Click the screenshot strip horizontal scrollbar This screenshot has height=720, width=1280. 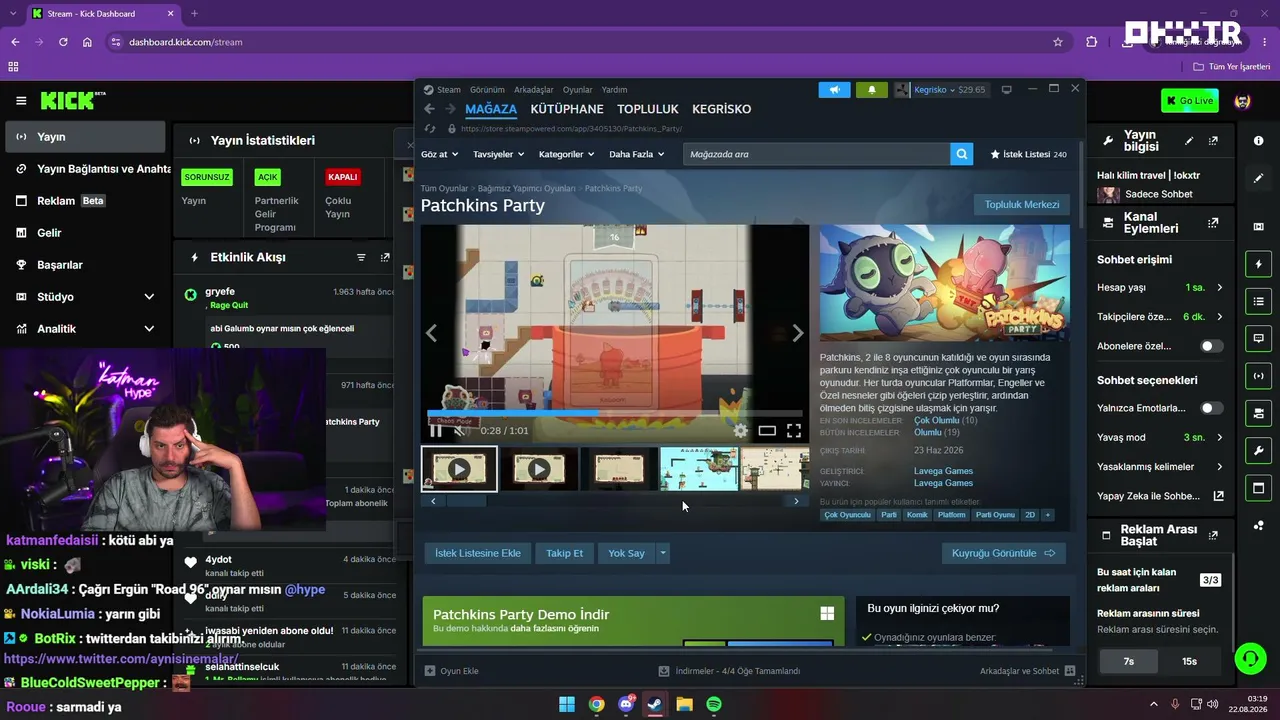[466, 501]
